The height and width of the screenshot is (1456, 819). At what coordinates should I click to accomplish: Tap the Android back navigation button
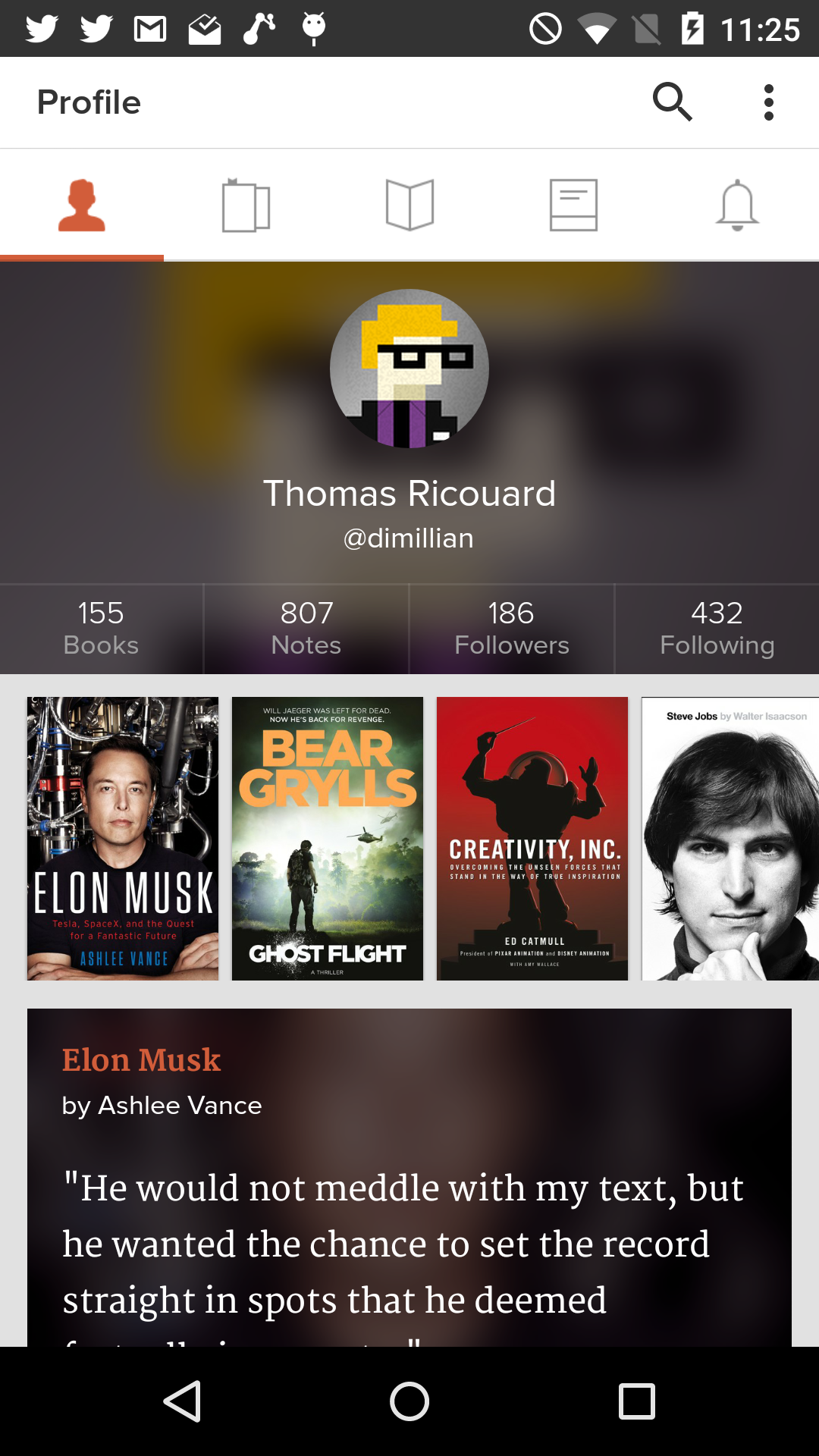click(182, 1401)
